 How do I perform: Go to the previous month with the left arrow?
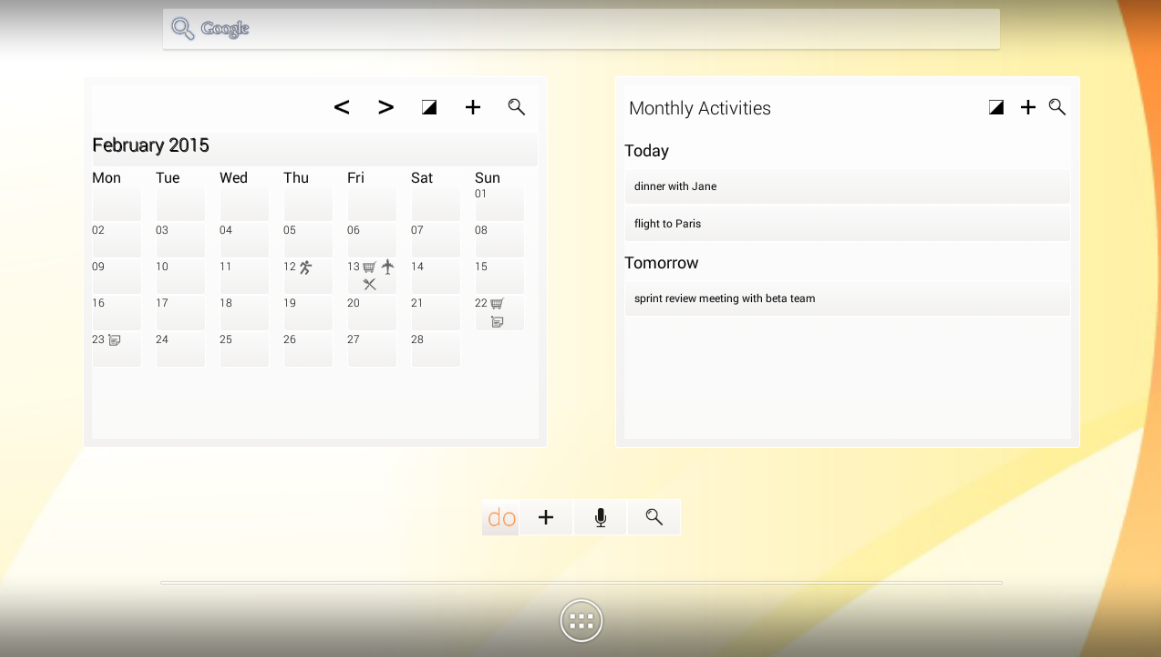341,106
